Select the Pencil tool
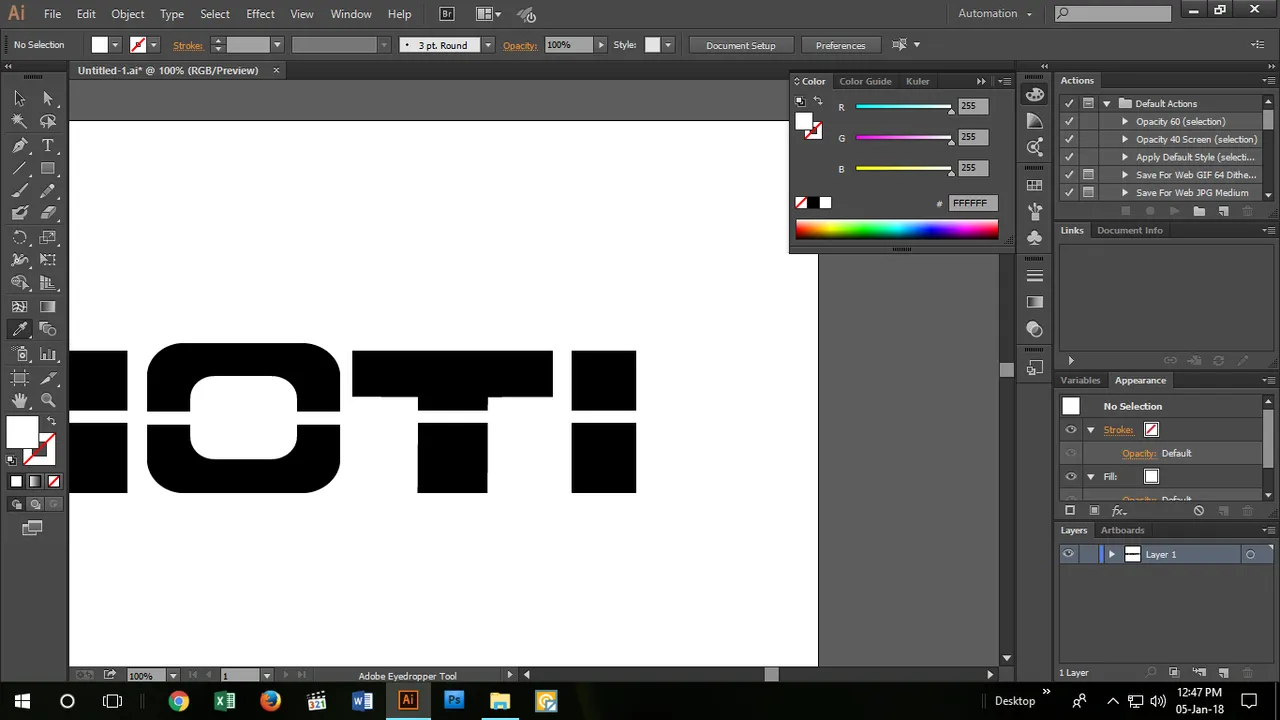This screenshot has width=1280, height=720. 48,191
